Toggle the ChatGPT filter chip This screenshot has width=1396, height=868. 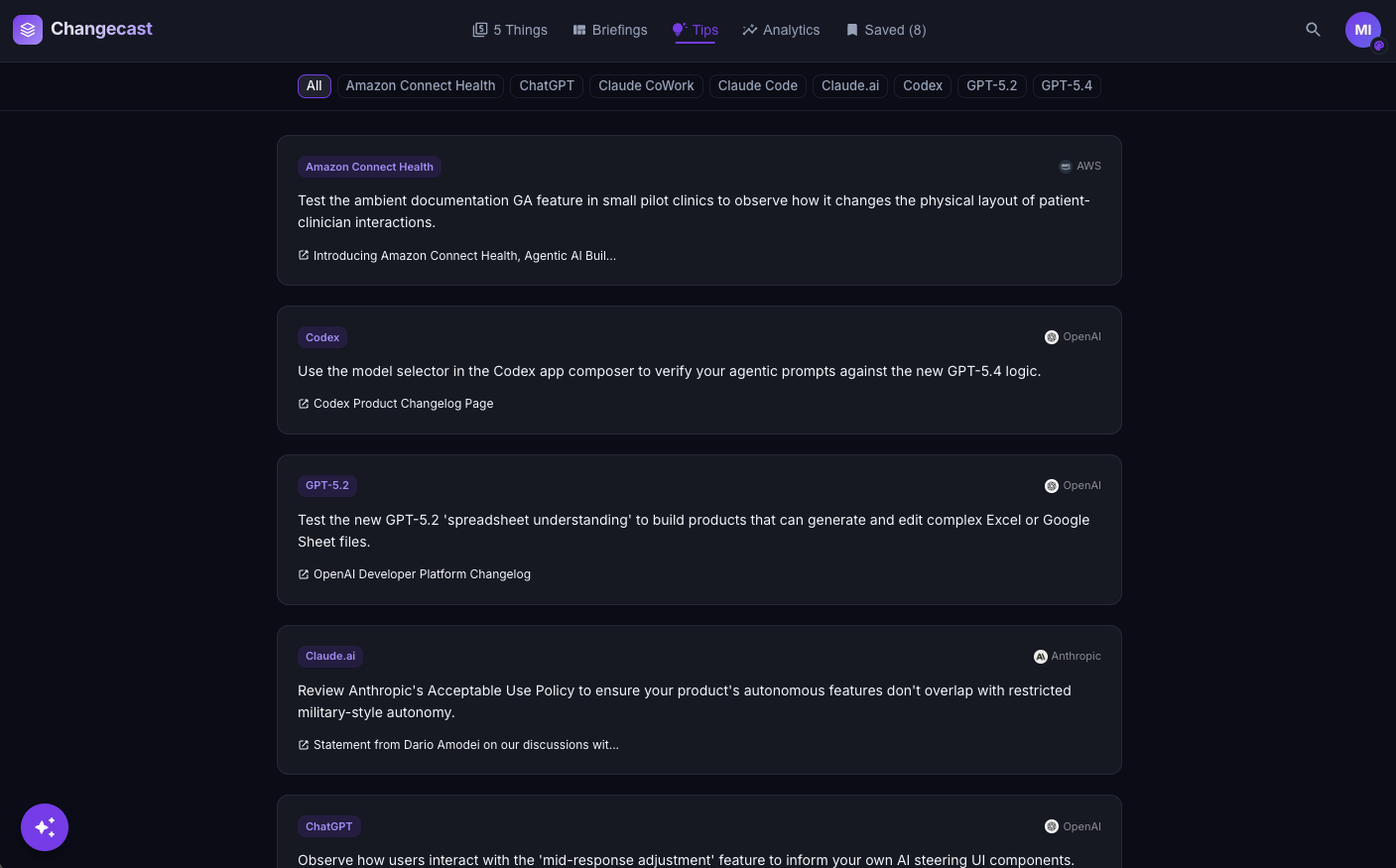pos(546,85)
